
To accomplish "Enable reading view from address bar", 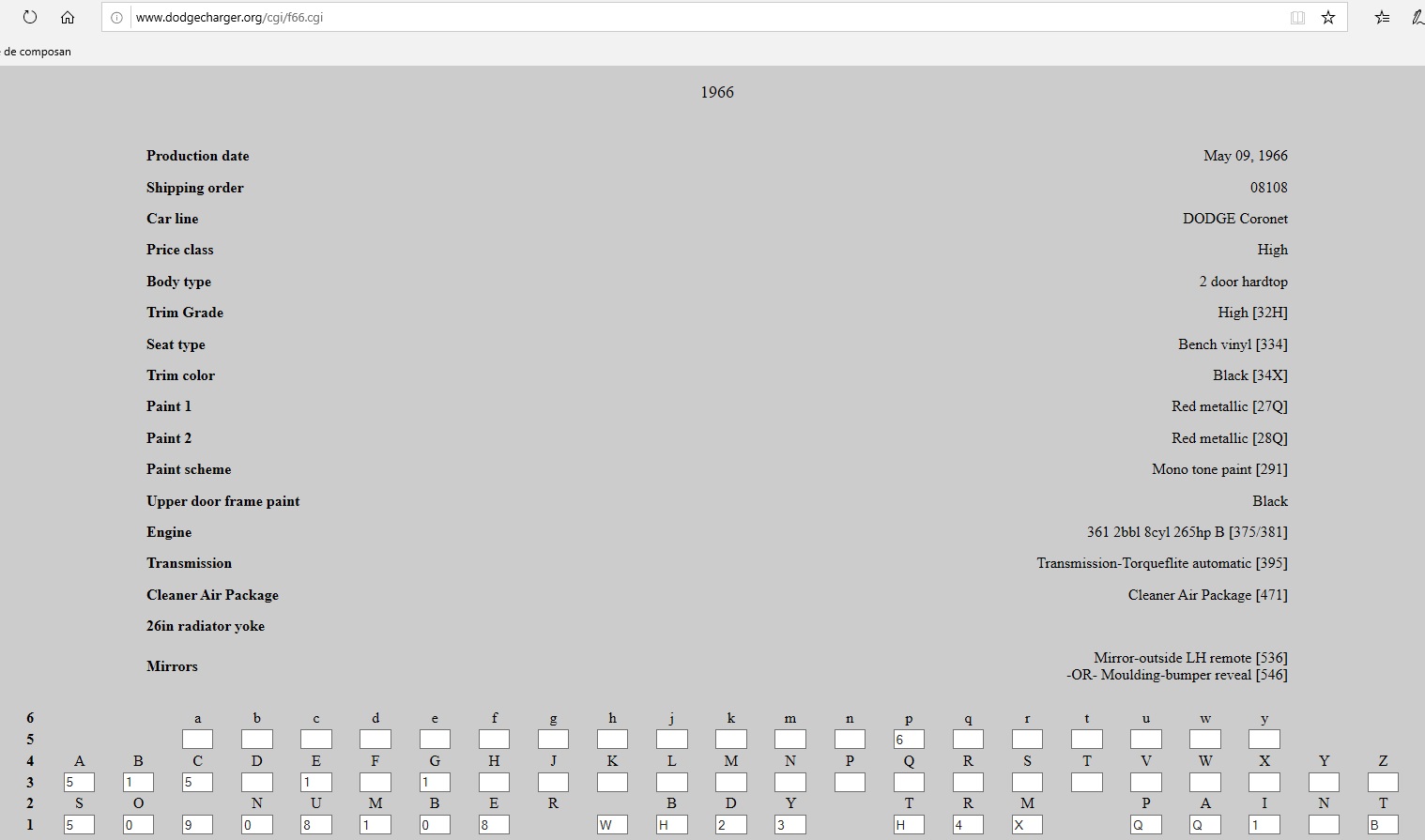I will 1297,18.
